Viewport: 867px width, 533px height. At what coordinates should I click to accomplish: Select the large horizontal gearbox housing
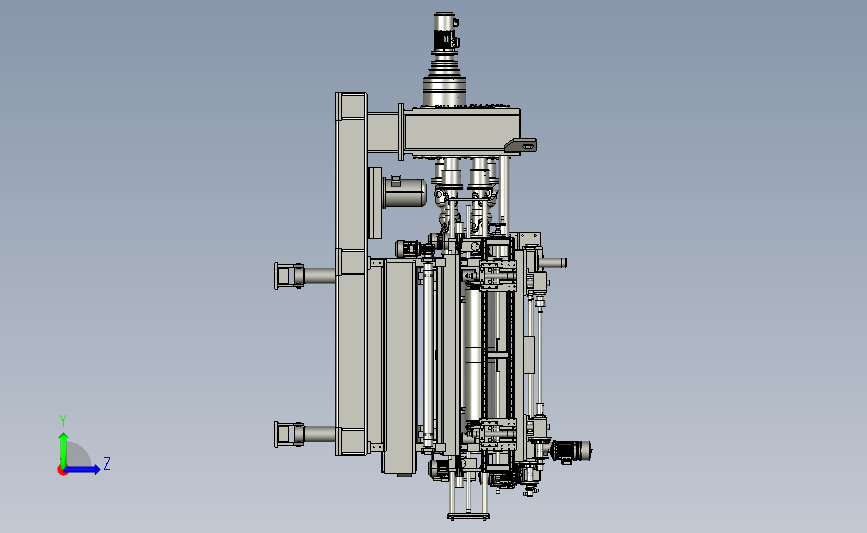click(x=462, y=132)
